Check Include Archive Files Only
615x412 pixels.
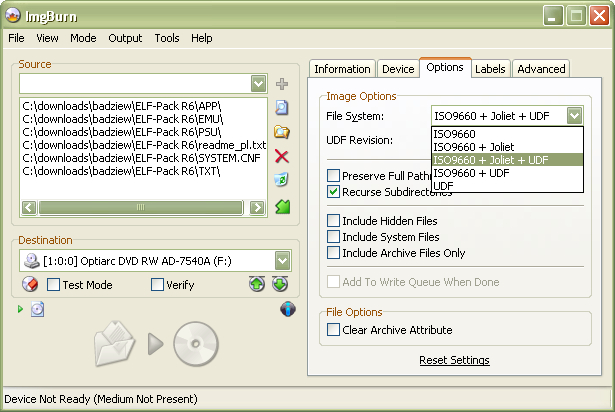coord(333,253)
